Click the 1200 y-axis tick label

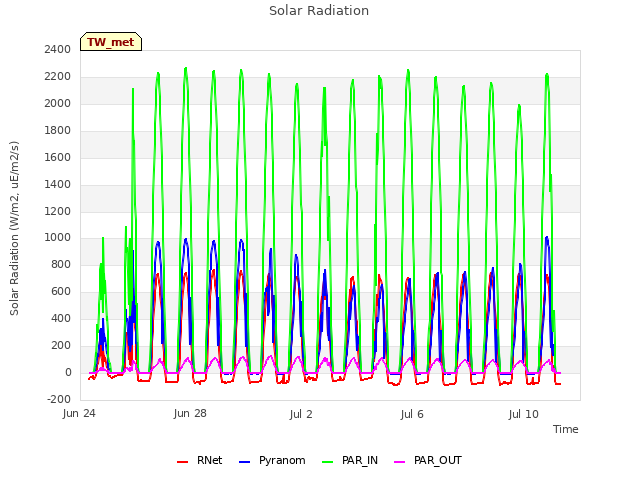tap(58, 211)
